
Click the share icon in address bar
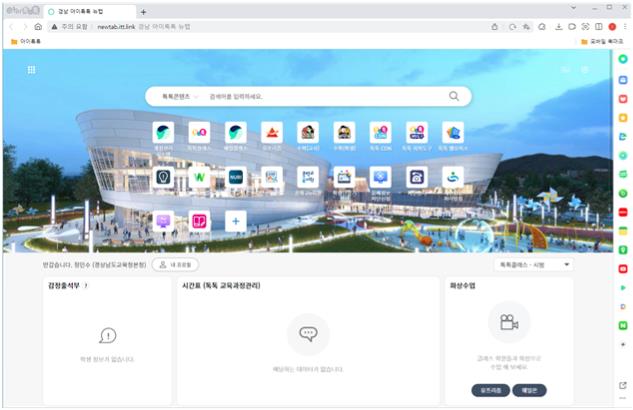(x=495, y=27)
